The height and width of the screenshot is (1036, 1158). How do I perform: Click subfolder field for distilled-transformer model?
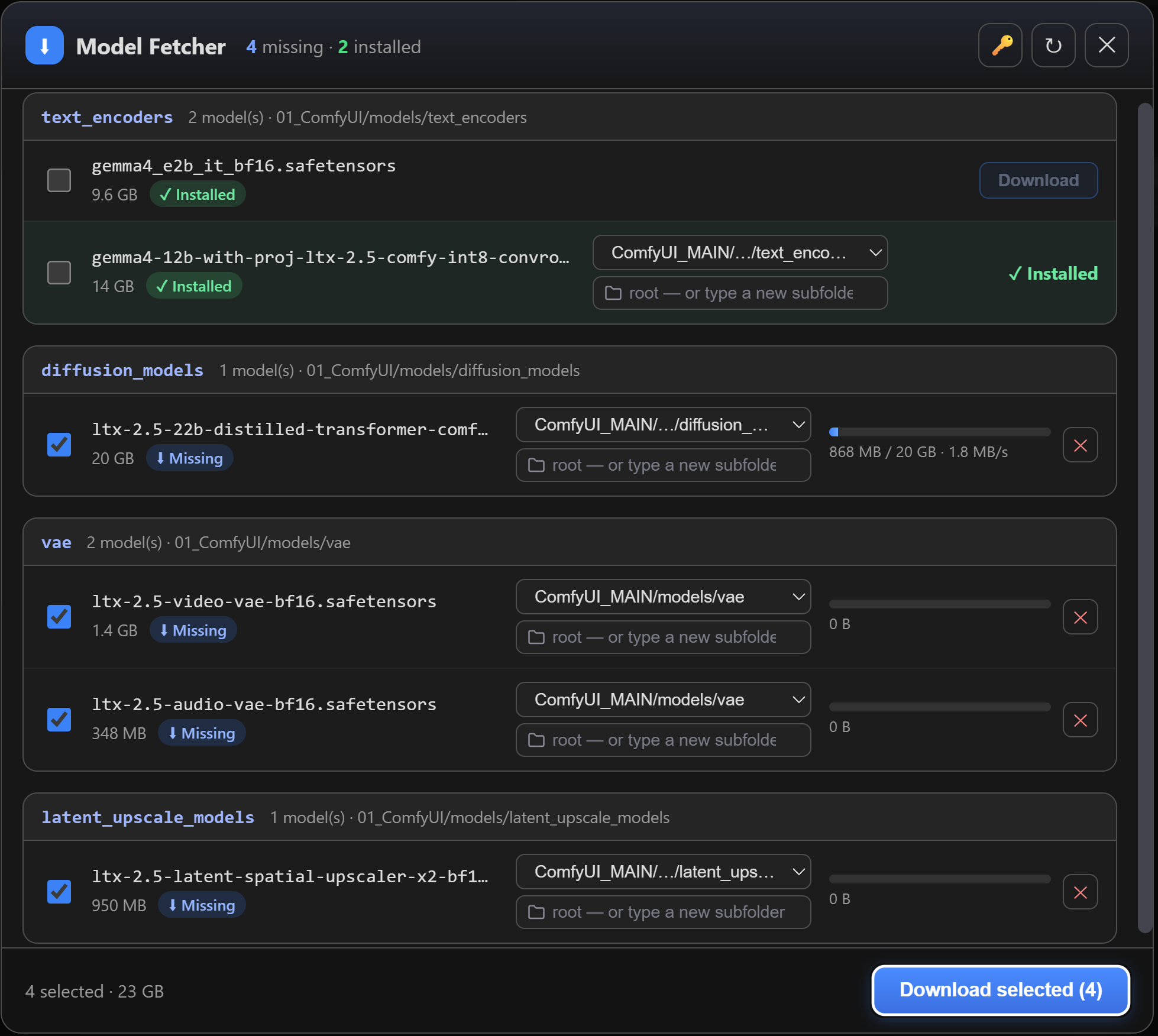(663, 465)
